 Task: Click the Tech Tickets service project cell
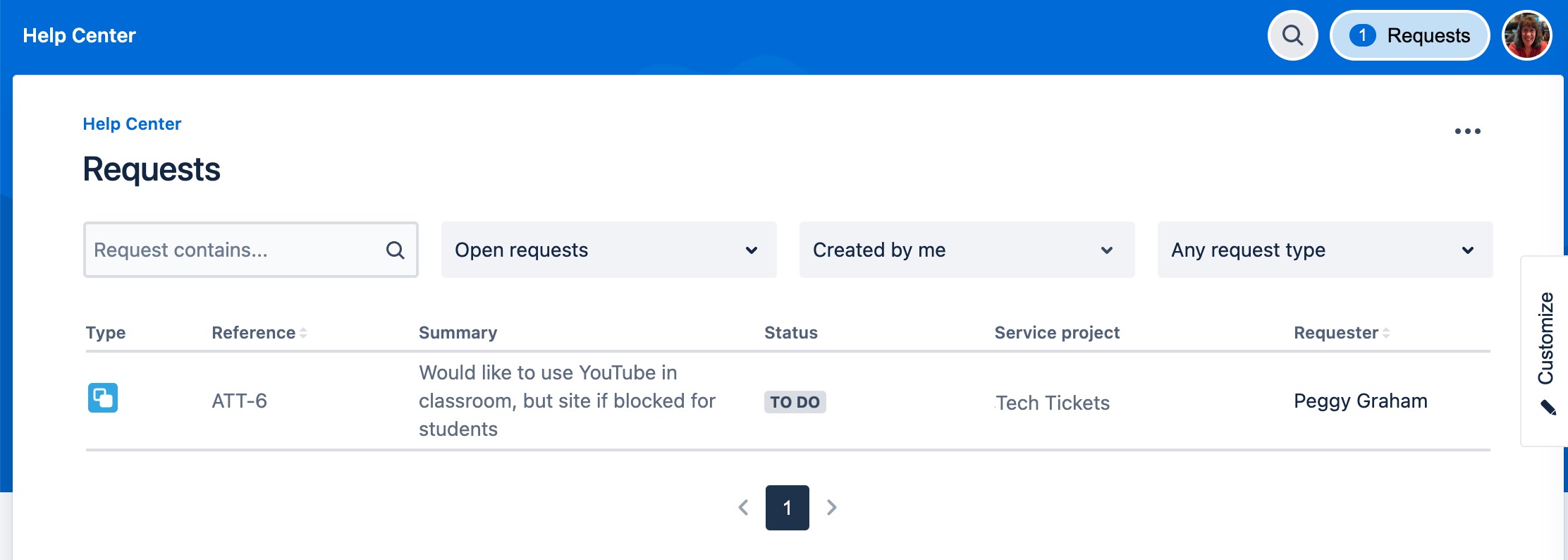coord(1053,403)
